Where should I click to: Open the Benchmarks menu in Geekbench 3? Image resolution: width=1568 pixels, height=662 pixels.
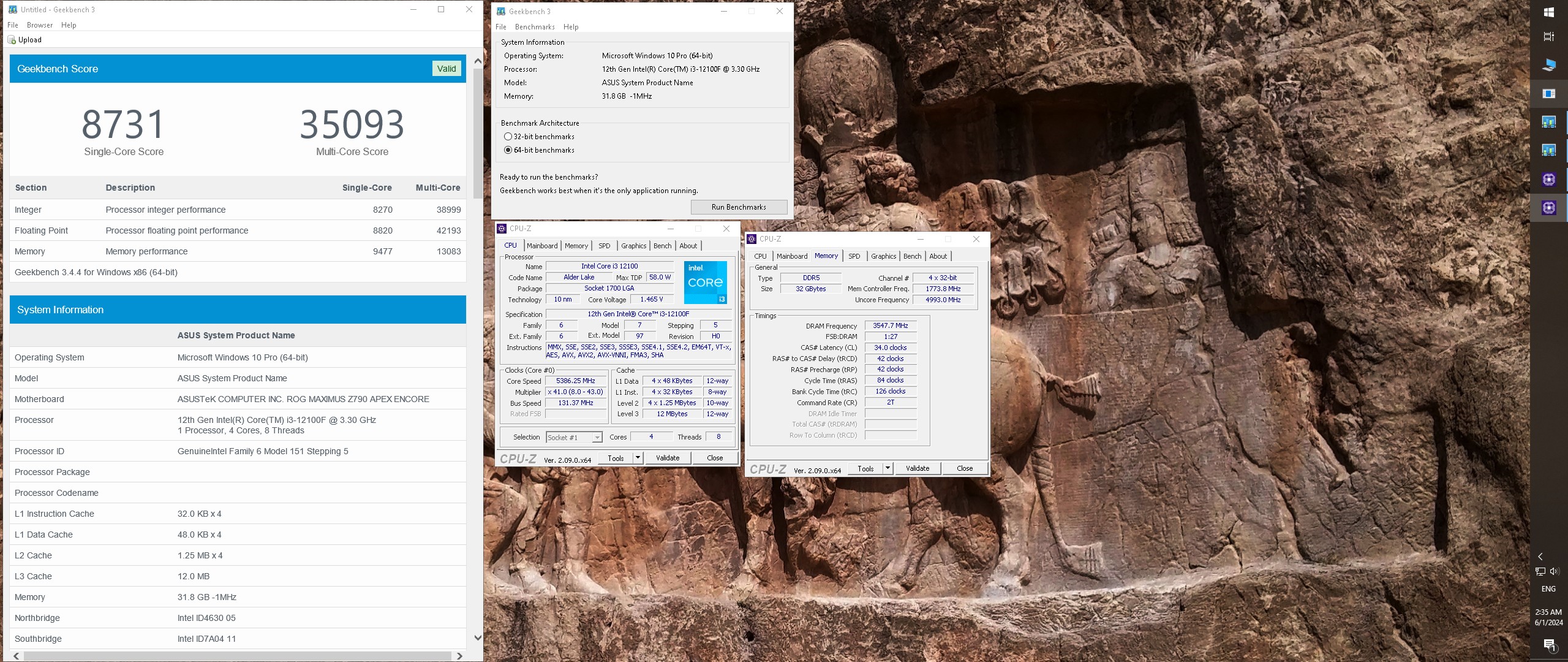tap(535, 27)
